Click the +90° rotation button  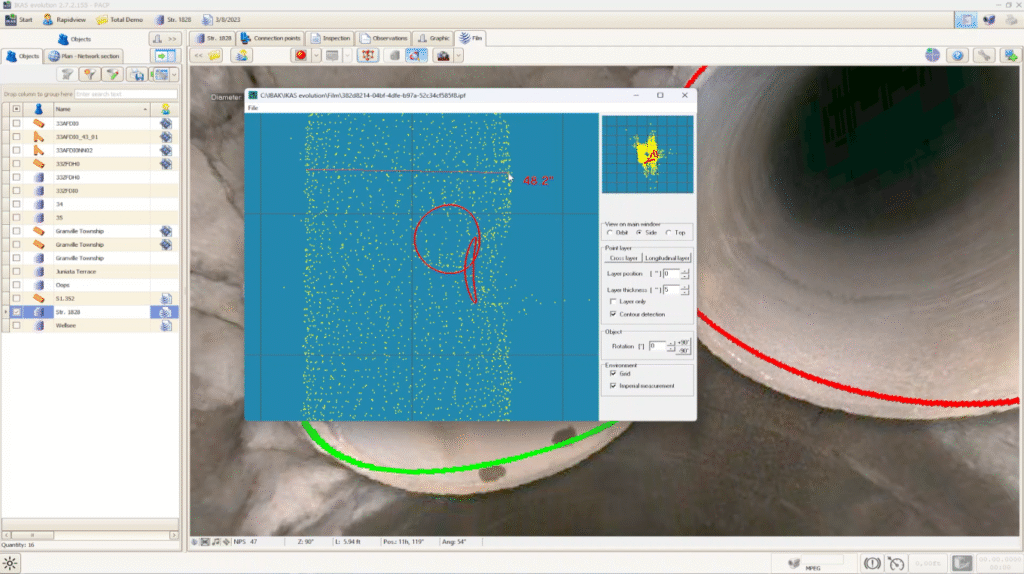point(683,342)
